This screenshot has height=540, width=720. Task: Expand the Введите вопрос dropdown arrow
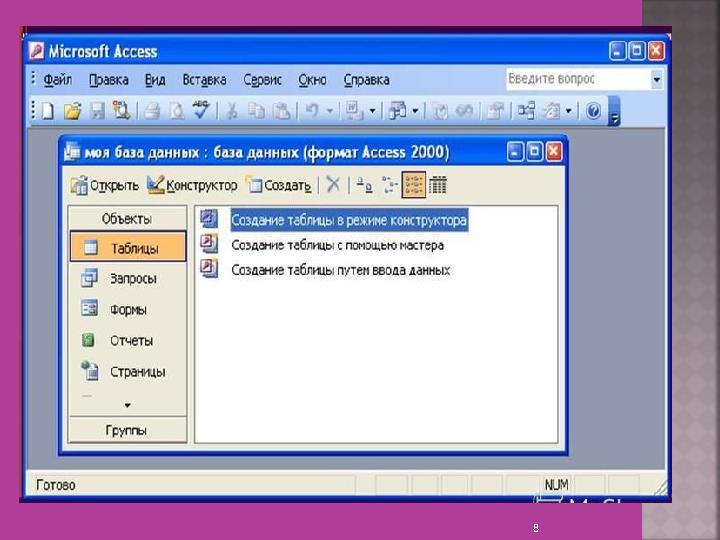657,79
